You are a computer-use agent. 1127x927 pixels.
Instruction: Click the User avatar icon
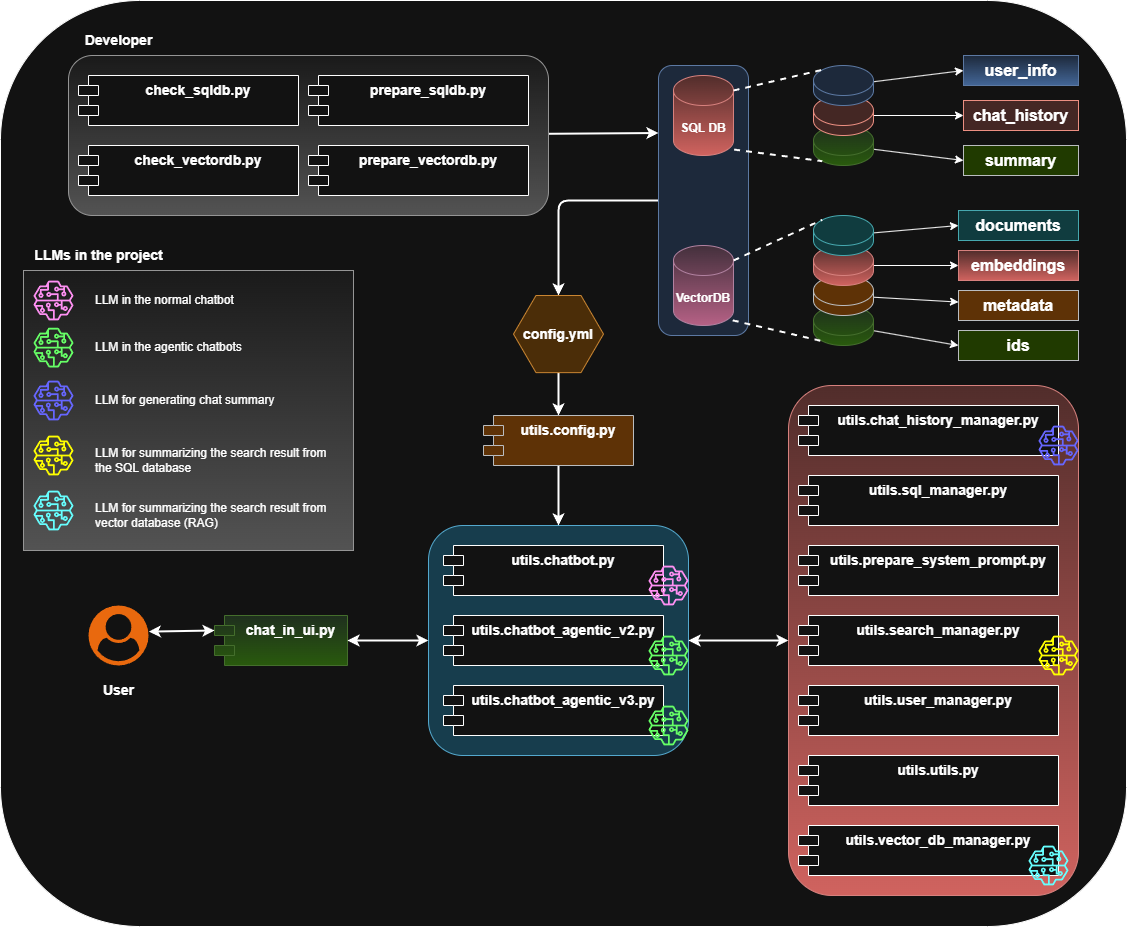click(118, 635)
